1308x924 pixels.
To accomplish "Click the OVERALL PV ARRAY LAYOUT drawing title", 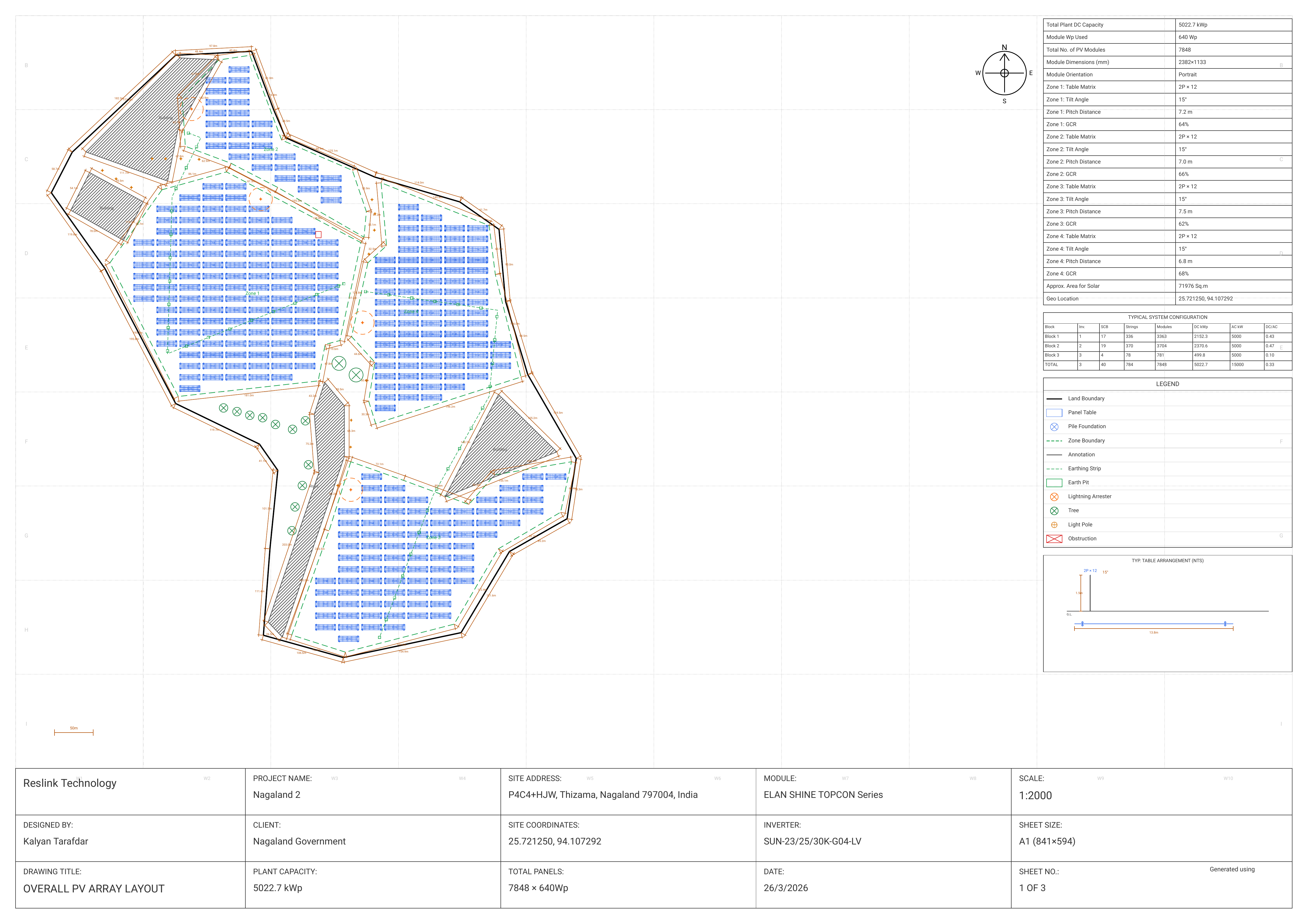I will (94, 889).
